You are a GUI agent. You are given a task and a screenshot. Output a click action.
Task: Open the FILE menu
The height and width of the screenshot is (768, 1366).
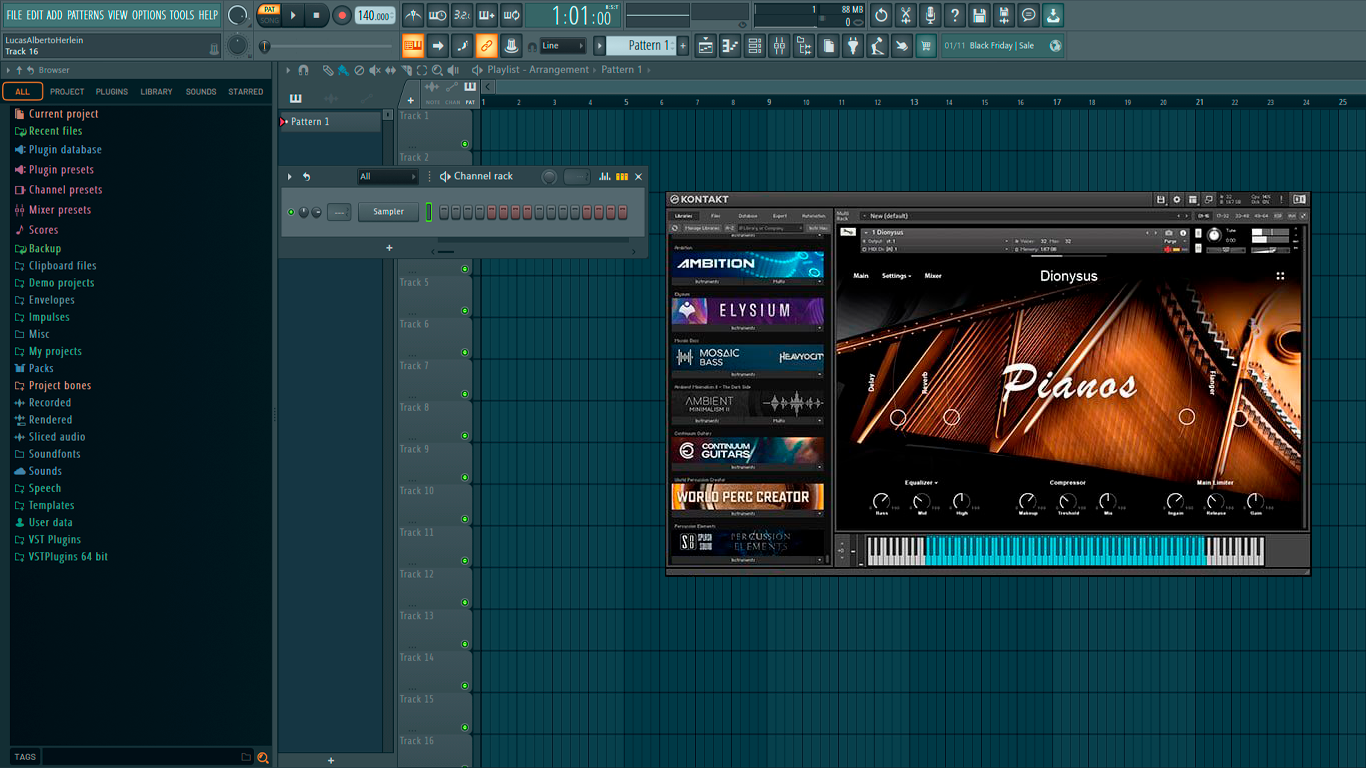pos(14,15)
